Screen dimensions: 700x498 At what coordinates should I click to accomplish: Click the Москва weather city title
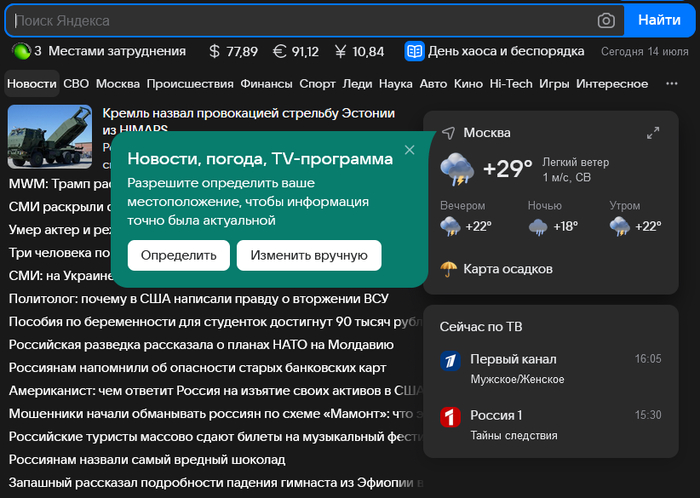pyautogui.click(x=487, y=133)
